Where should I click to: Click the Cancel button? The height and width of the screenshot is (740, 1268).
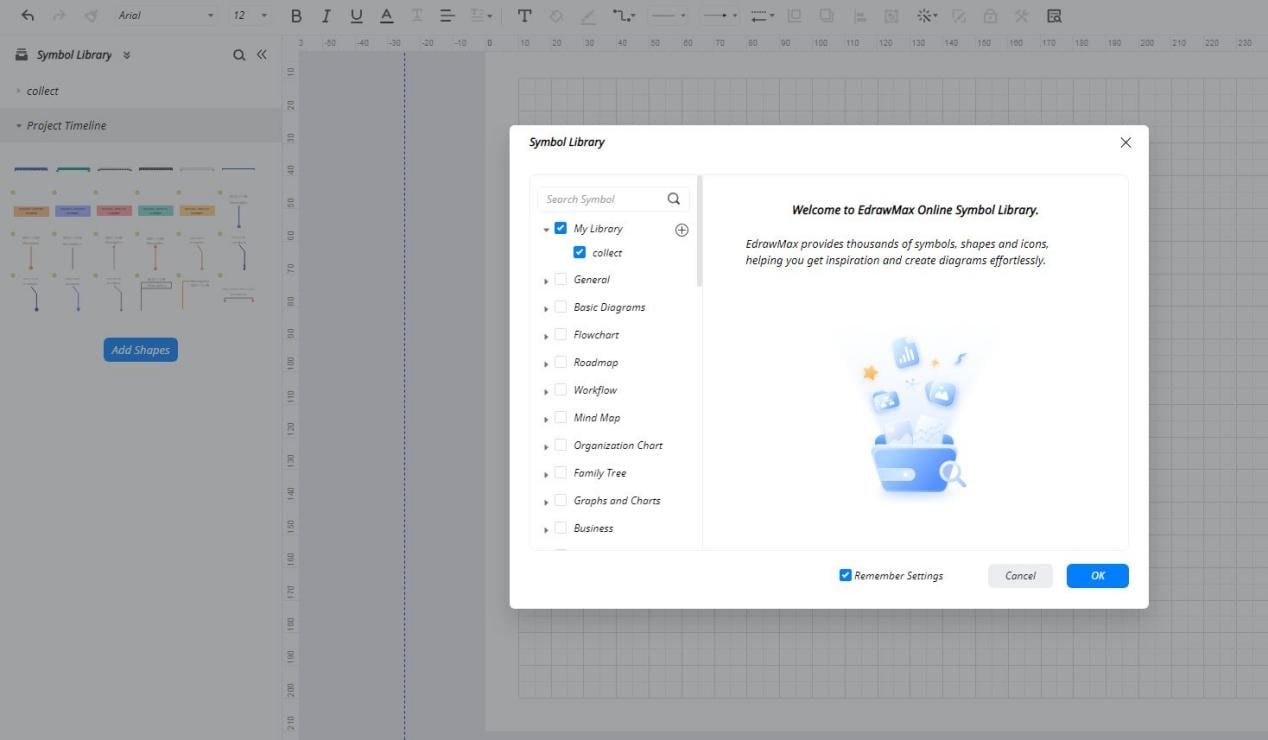coord(1020,575)
